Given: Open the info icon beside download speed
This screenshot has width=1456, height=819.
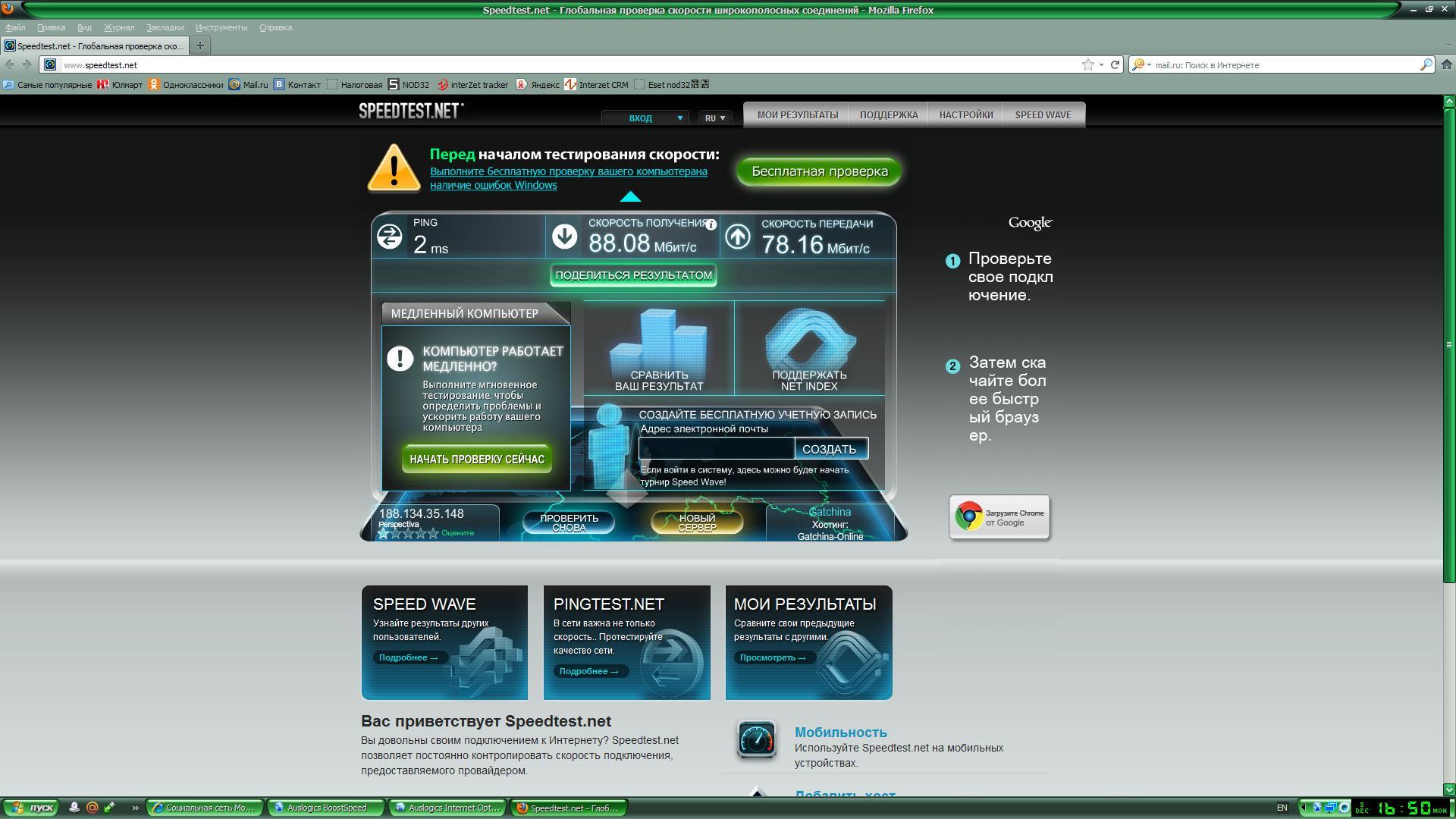Looking at the screenshot, I should coord(711,224).
